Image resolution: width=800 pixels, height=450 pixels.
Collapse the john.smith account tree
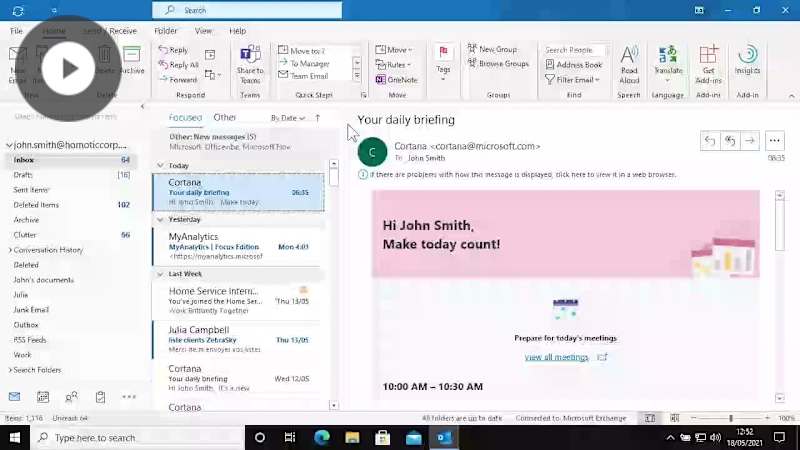9,145
